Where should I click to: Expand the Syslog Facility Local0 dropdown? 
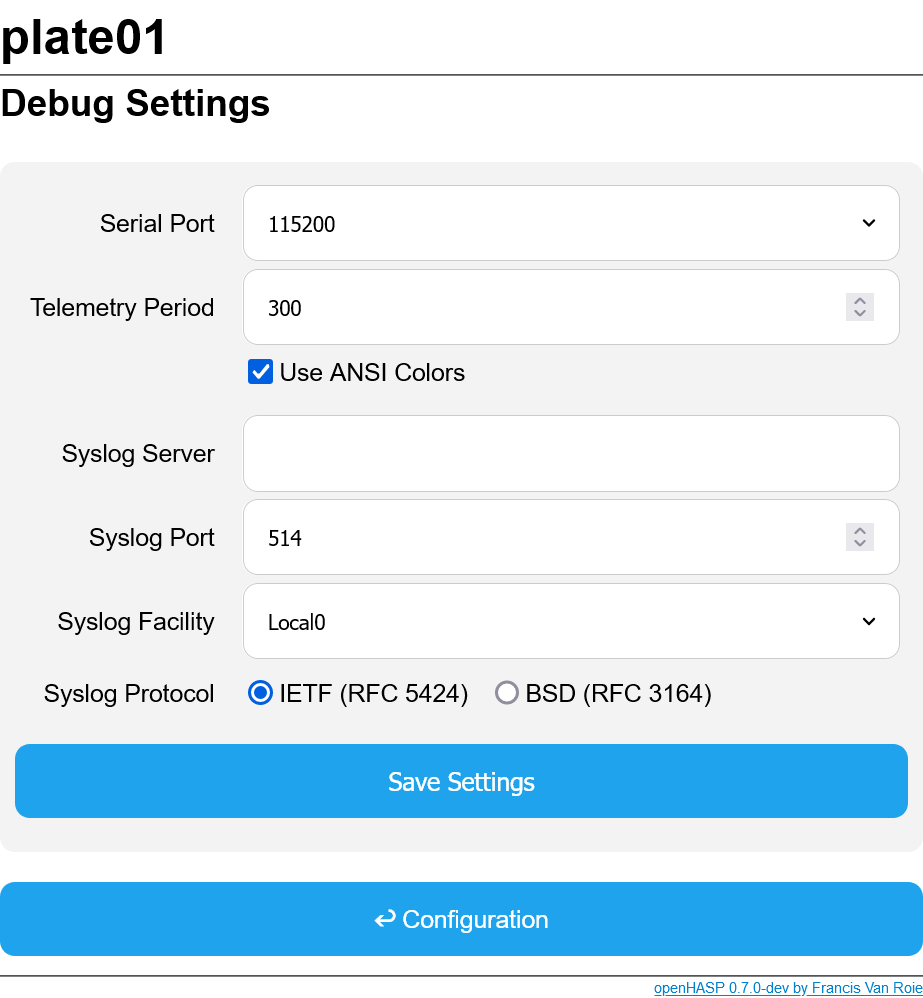pos(570,622)
